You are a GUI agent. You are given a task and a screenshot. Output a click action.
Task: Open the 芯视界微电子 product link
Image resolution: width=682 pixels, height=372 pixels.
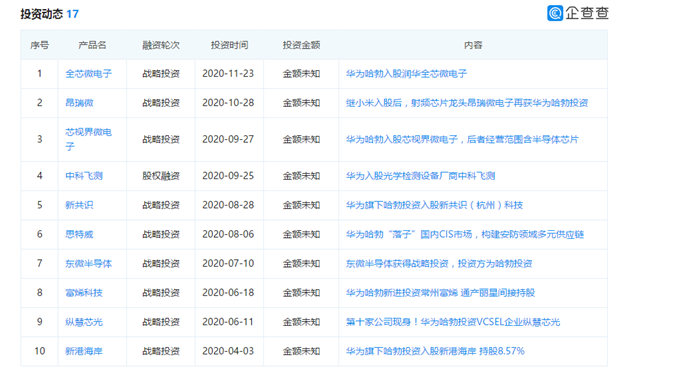click(88, 139)
